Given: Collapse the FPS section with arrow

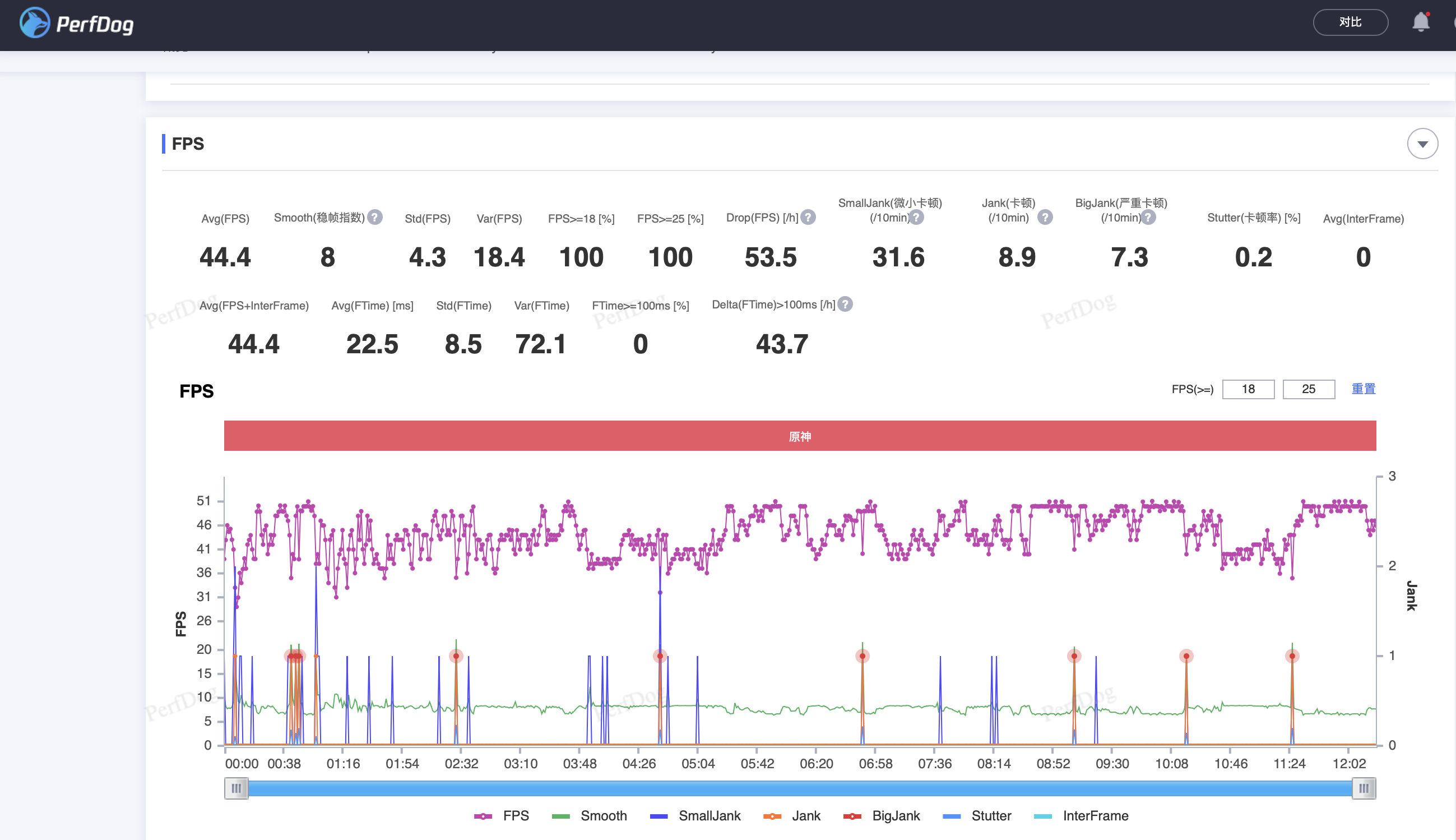Looking at the screenshot, I should click(x=1422, y=144).
